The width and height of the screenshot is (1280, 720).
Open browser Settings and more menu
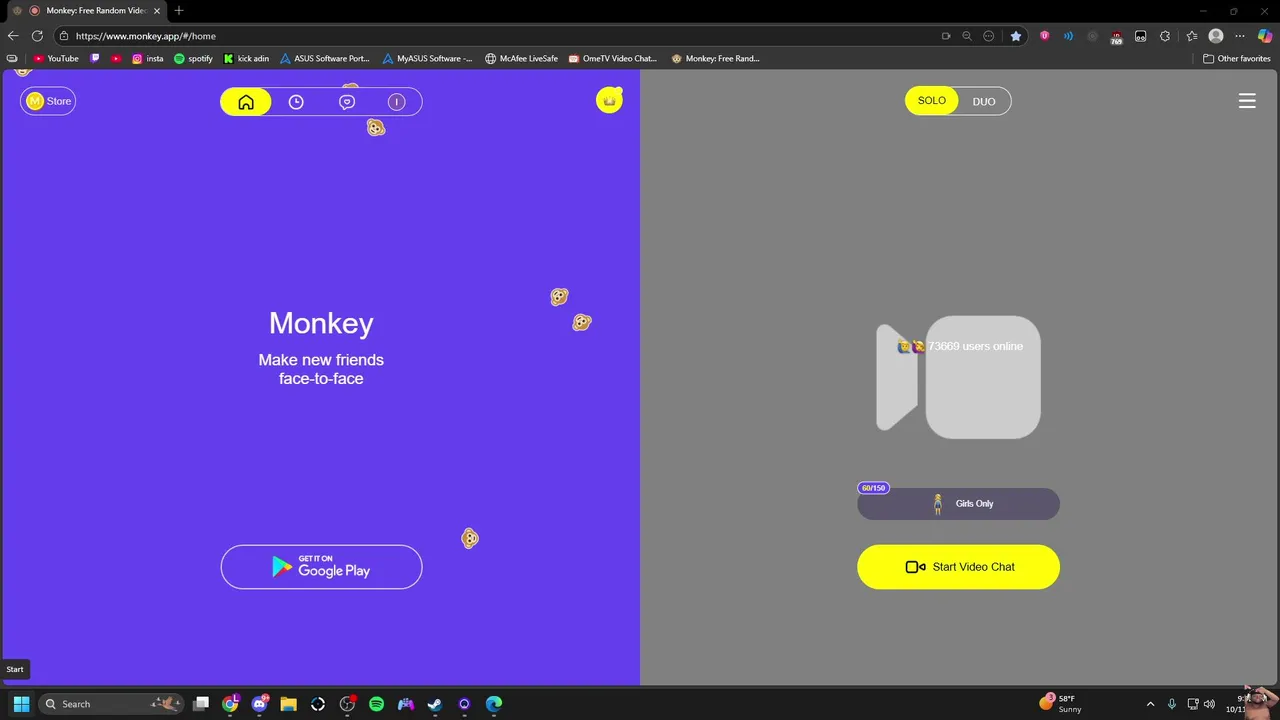(1240, 36)
